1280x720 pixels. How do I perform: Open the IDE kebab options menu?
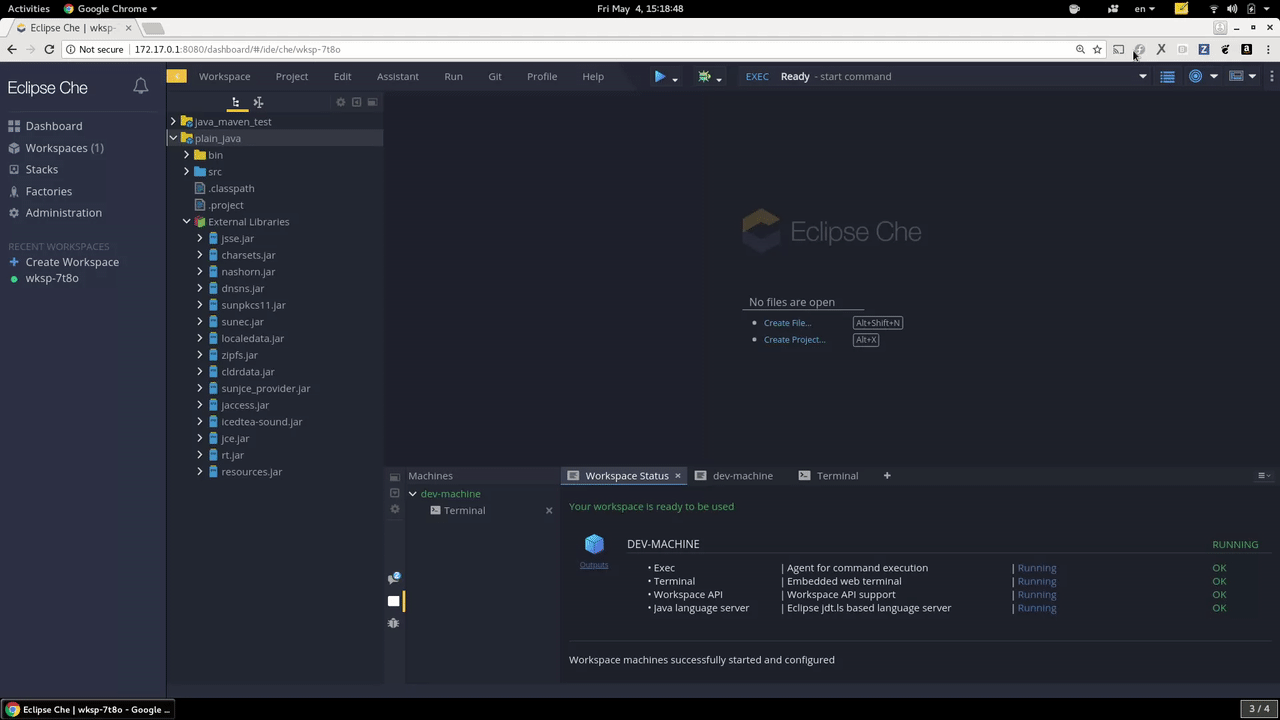point(1272,76)
